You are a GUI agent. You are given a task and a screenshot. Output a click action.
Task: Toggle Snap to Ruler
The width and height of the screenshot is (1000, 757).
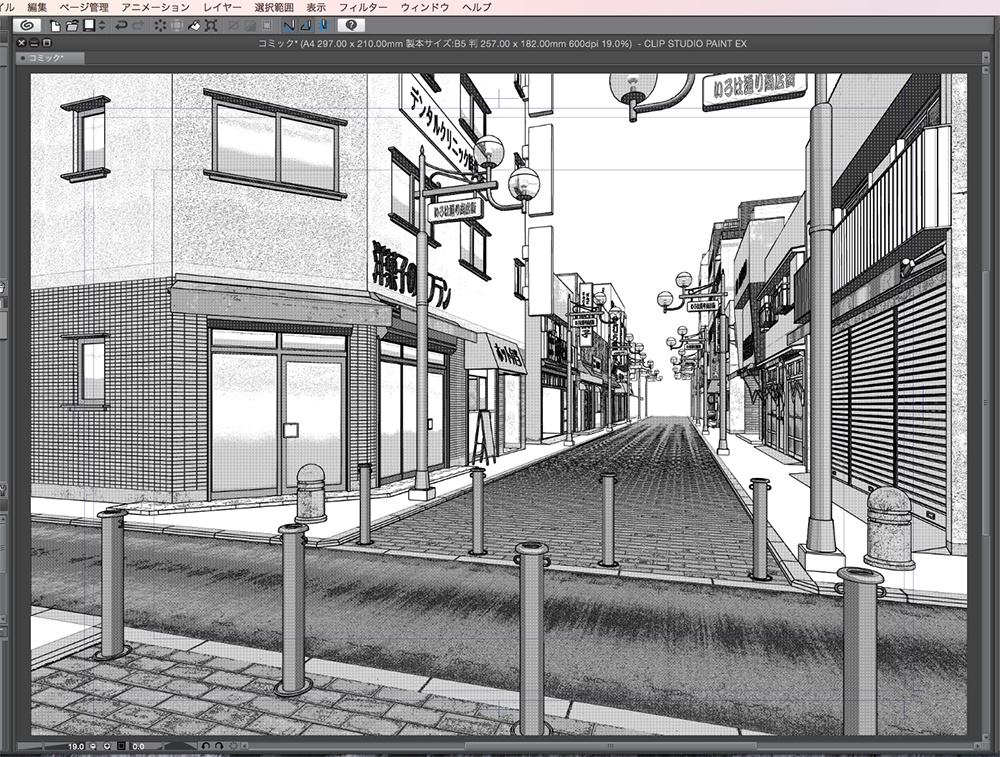tap(288, 28)
